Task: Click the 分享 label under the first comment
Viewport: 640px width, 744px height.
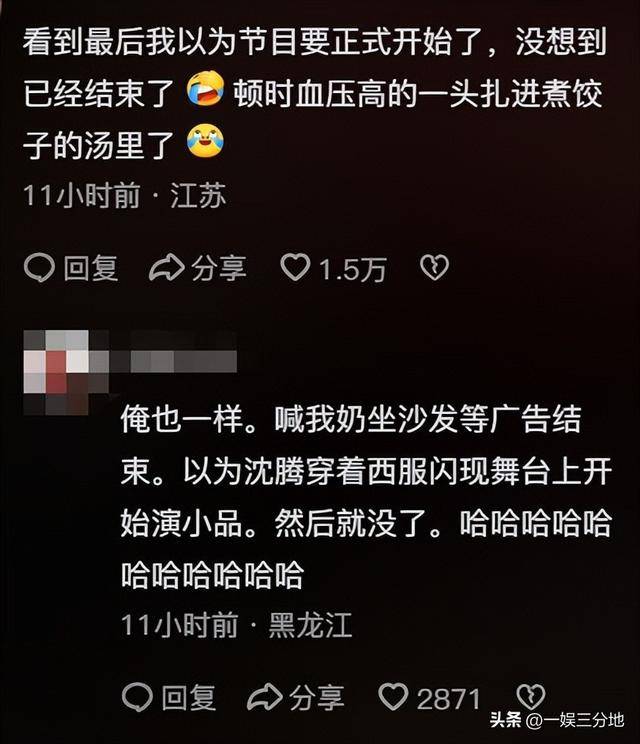Action: (x=219, y=269)
